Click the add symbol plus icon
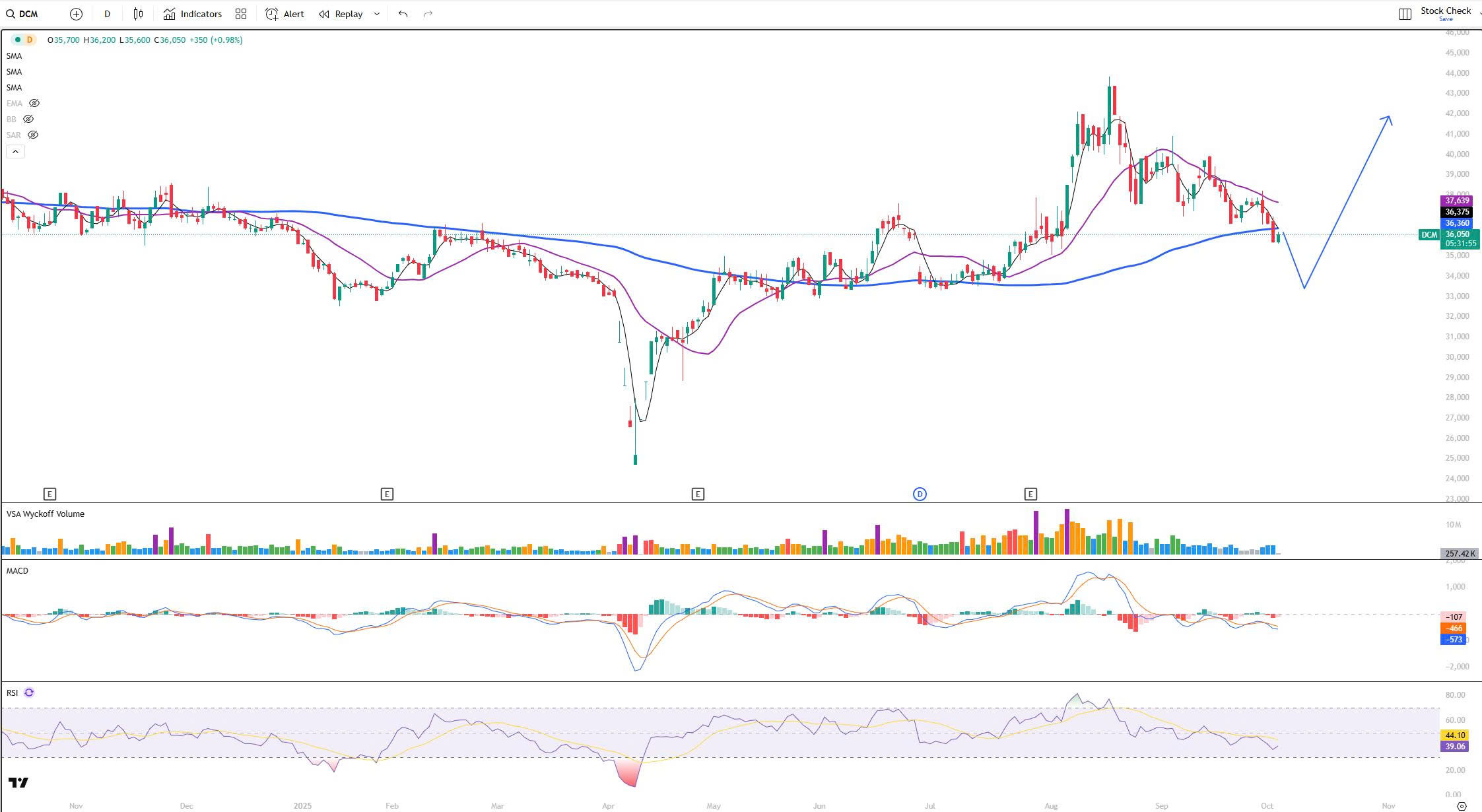 pos(76,14)
